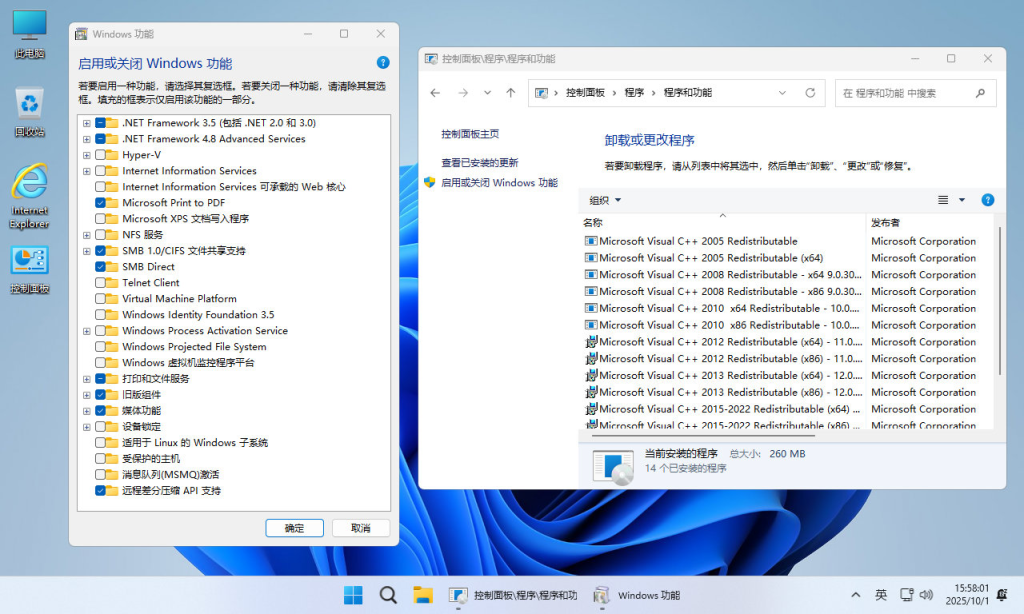Go up one level with the up arrow

coord(510,92)
